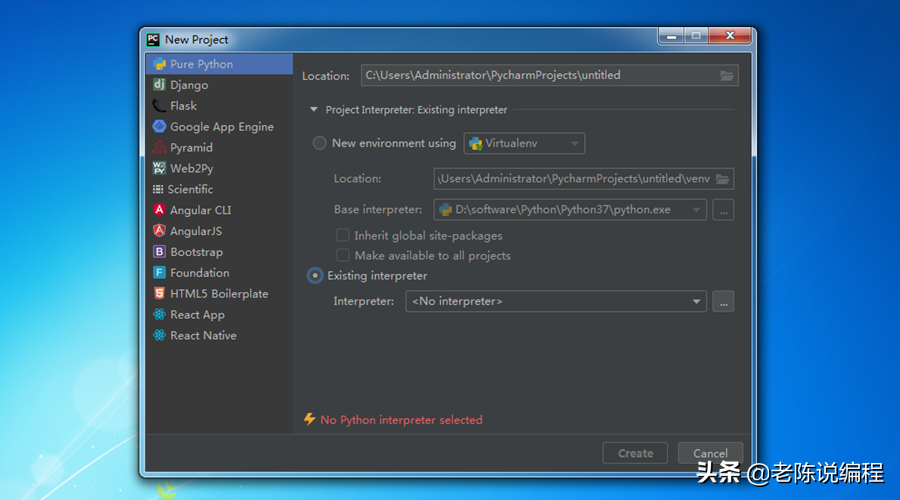Image resolution: width=900 pixels, height=500 pixels.
Task: Select the Angular CLI icon
Action: tap(160, 210)
